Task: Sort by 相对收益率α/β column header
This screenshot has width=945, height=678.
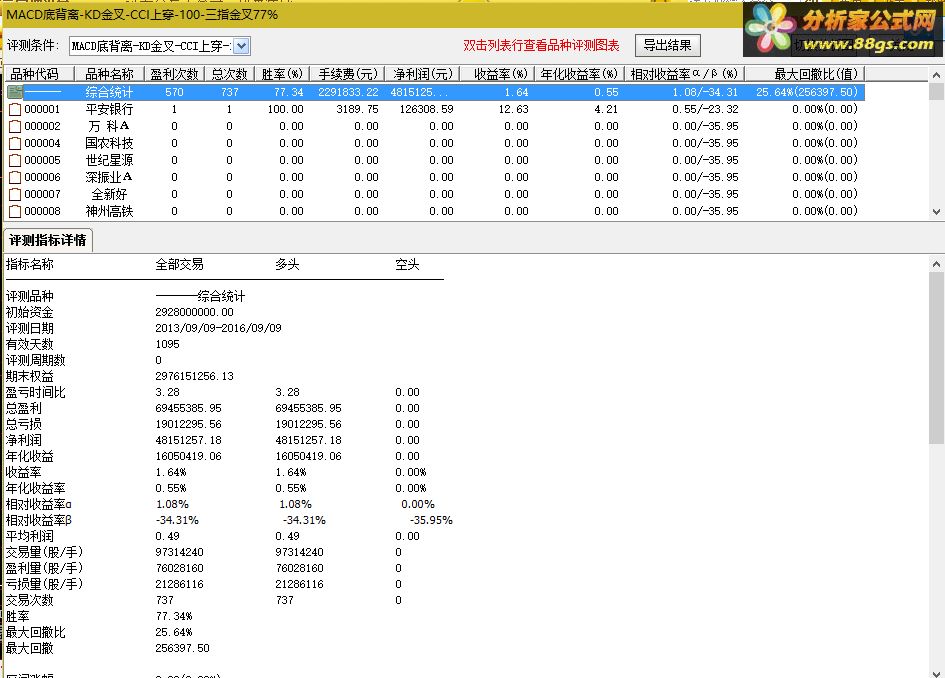Action: [x=685, y=74]
